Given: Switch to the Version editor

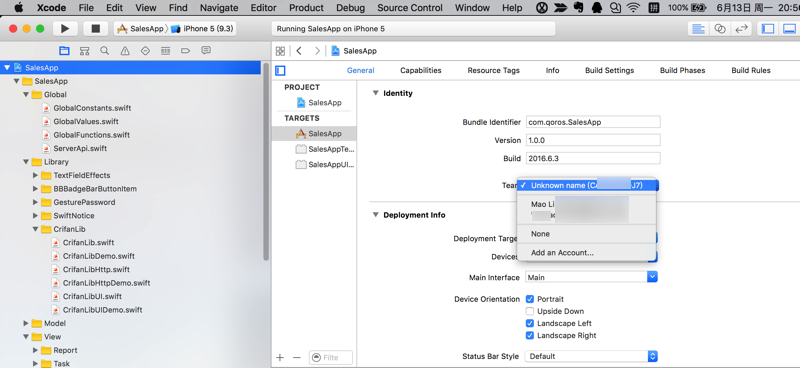Looking at the screenshot, I should click(741, 29).
